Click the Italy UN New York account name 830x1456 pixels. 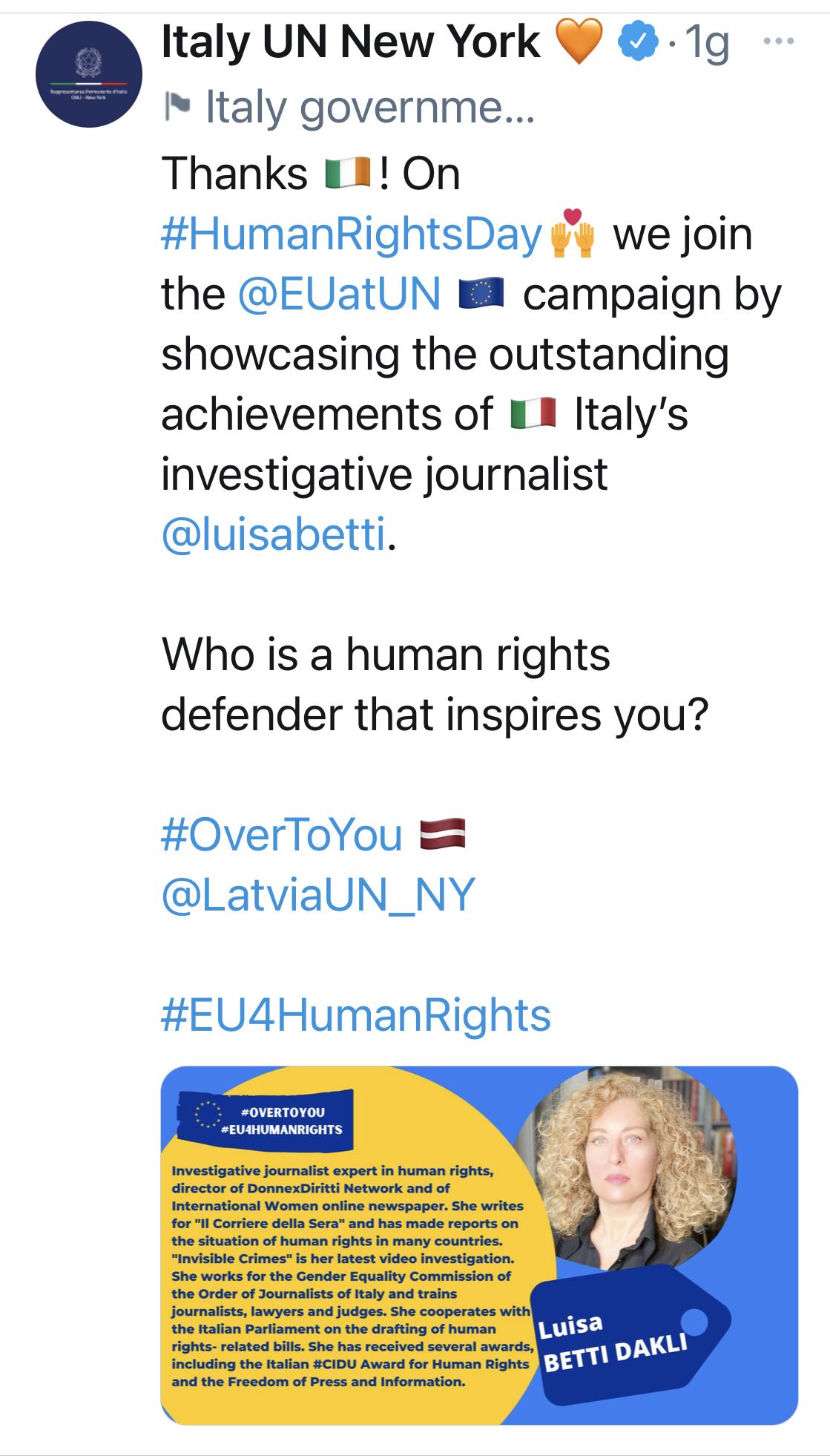pyautogui.click(x=350, y=42)
